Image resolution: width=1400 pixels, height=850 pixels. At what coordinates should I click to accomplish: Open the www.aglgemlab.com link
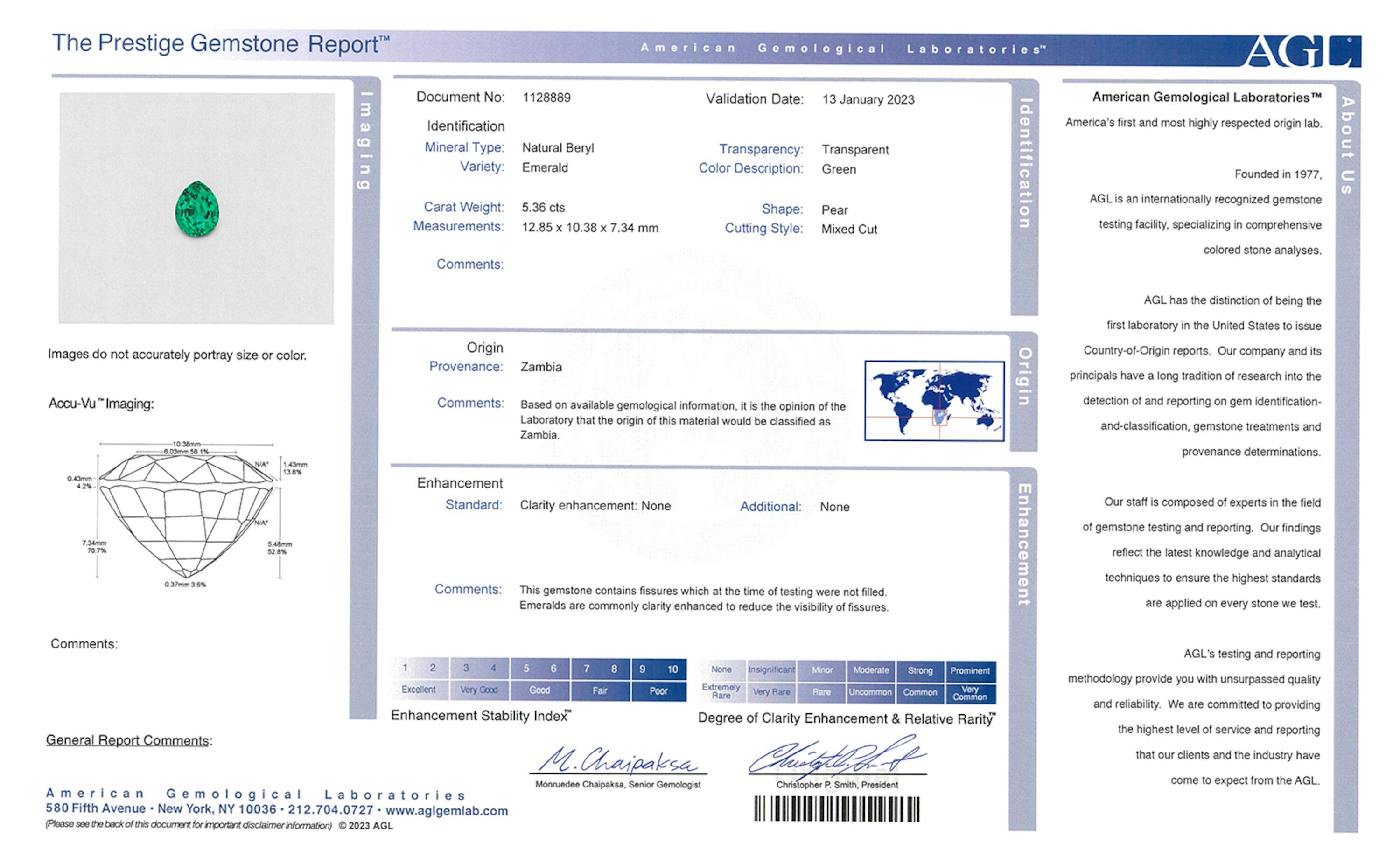[x=447, y=811]
